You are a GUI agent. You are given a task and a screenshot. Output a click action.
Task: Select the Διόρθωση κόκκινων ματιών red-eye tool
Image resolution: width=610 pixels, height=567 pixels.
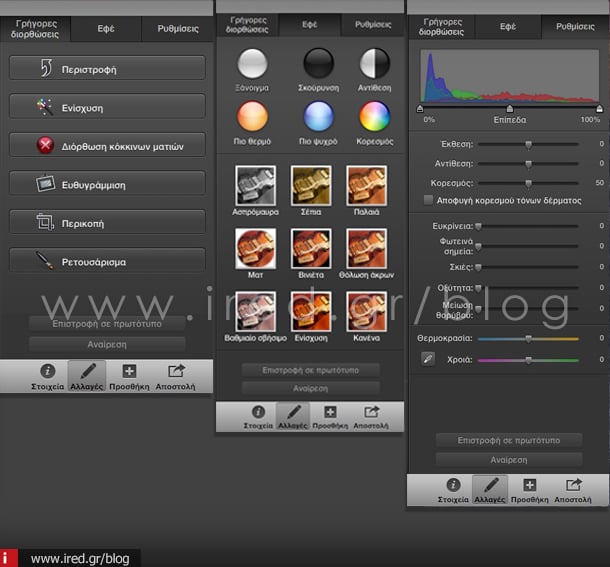tap(107, 146)
